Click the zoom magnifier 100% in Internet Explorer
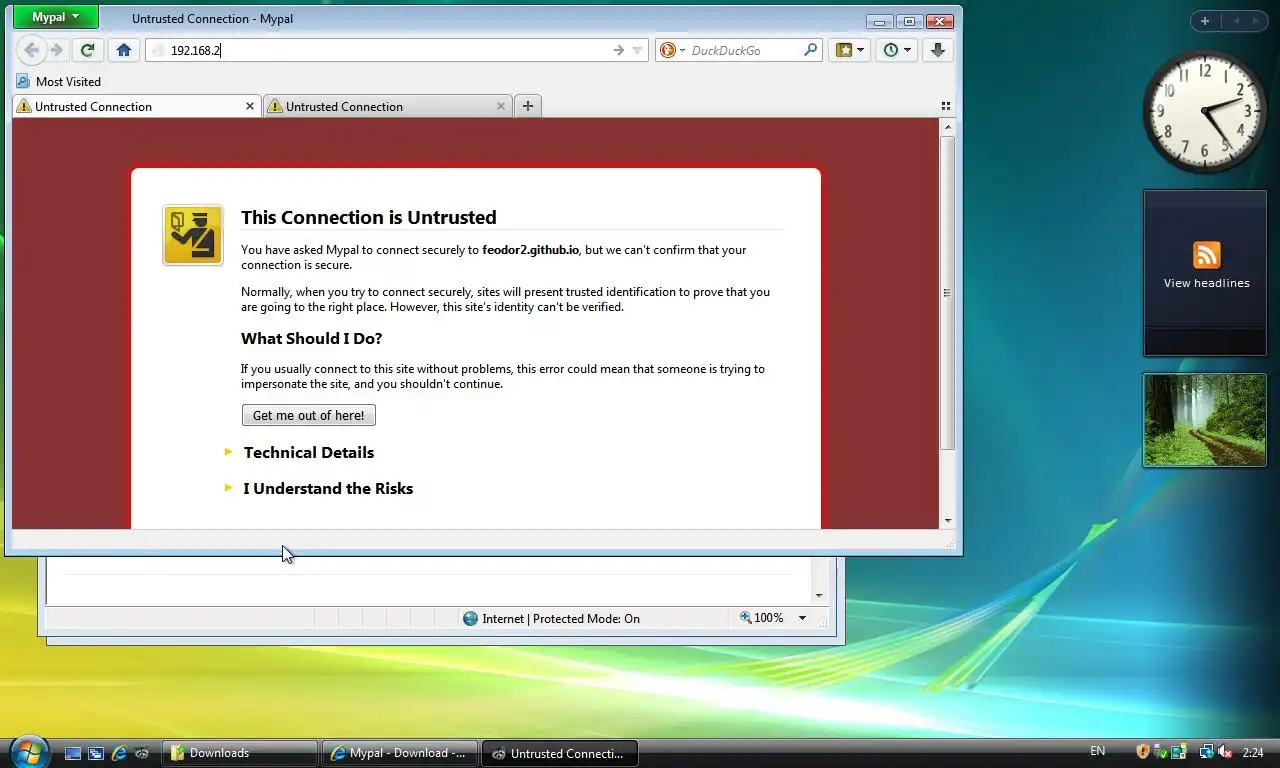Viewport: 1280px width, 768px height. pos(762,619)
